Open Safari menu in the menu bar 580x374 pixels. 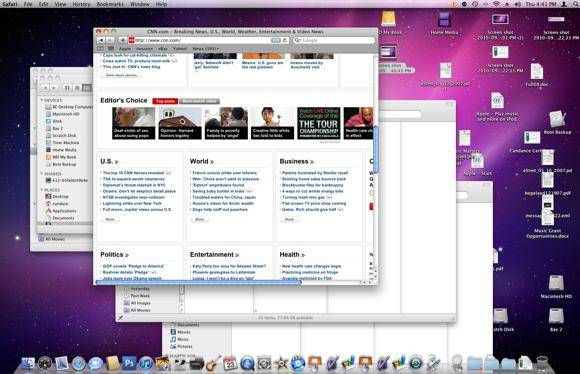click(x=10, y=4)
